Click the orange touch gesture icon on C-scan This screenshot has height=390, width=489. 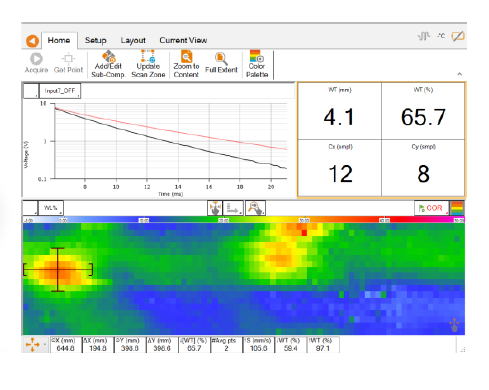click(x=454, y=324)
